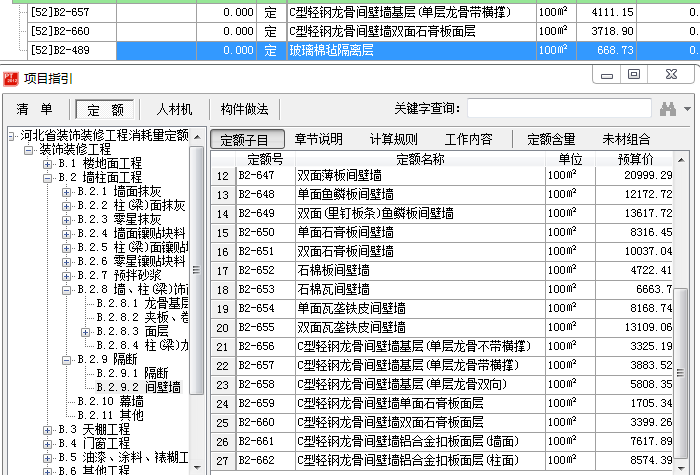The width and height of the screenshot is (700, 475).
Task: Expand B.5 油漆、涂料、裱糊工程 node
Action: point(47,458)
